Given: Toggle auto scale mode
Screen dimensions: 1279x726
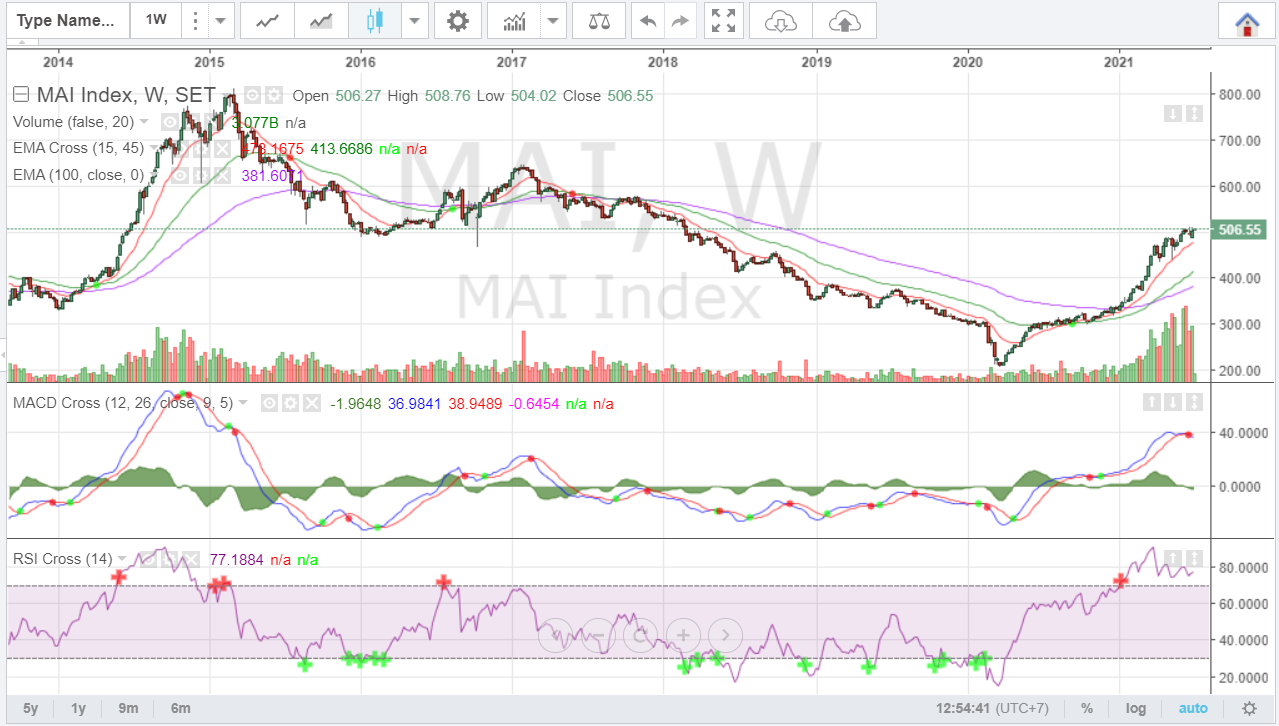Looking at the screenshot, I should pyautogui.click(x=1193, y=708).
